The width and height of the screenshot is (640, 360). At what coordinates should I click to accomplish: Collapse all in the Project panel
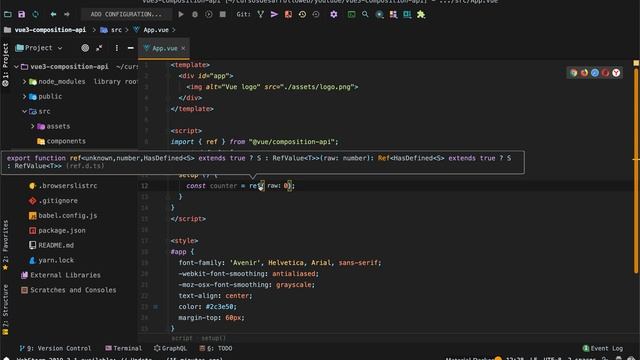tap(99, 48)
